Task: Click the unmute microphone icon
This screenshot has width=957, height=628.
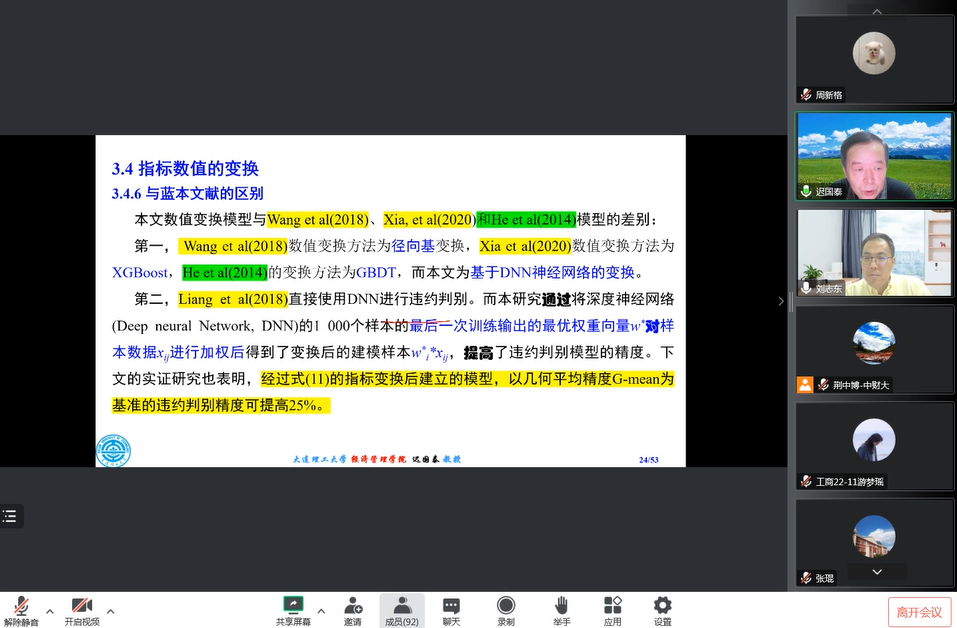Action: pos(21,606)
